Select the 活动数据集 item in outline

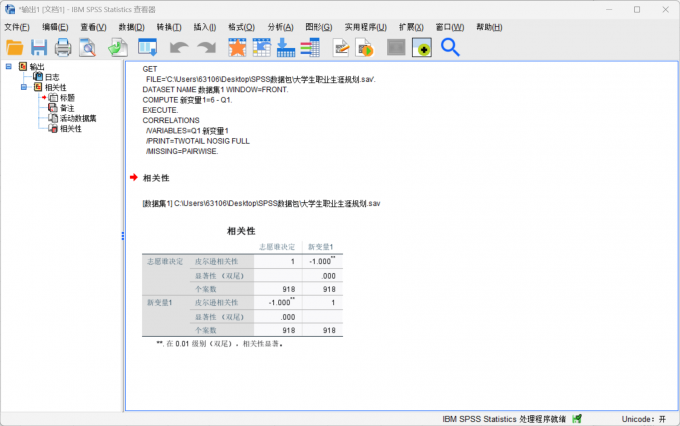(x=78, y=118)
